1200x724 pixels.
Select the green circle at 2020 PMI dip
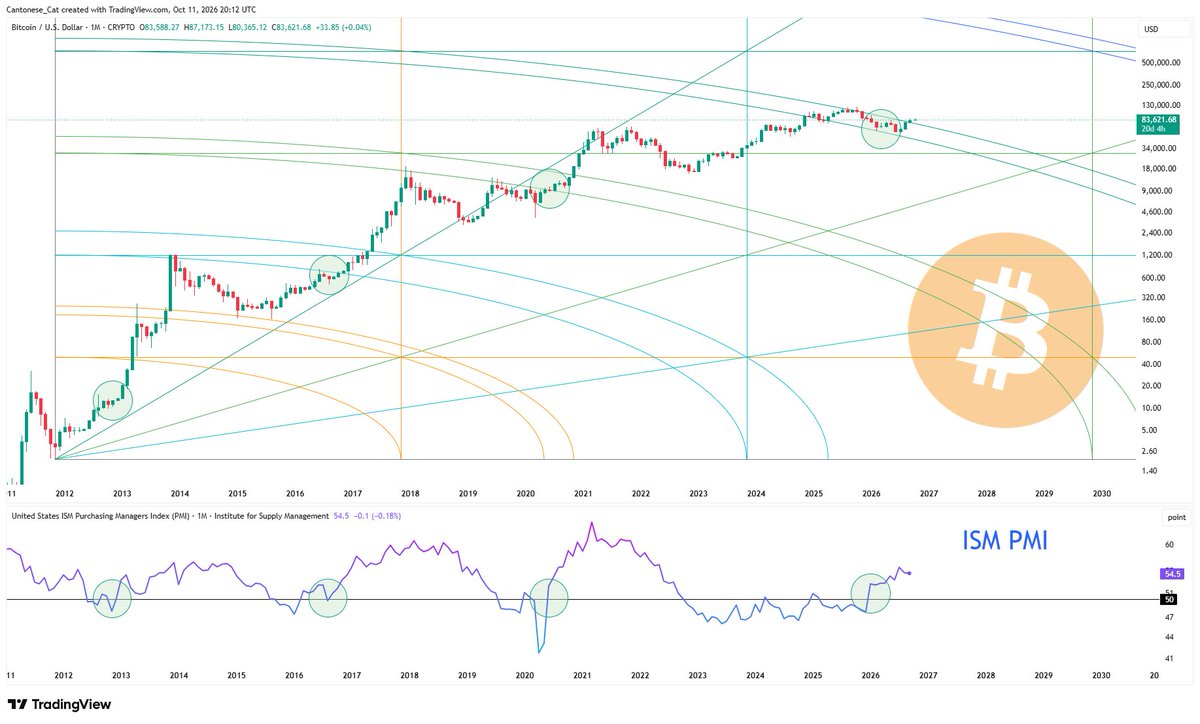click(x=549, y=597)
